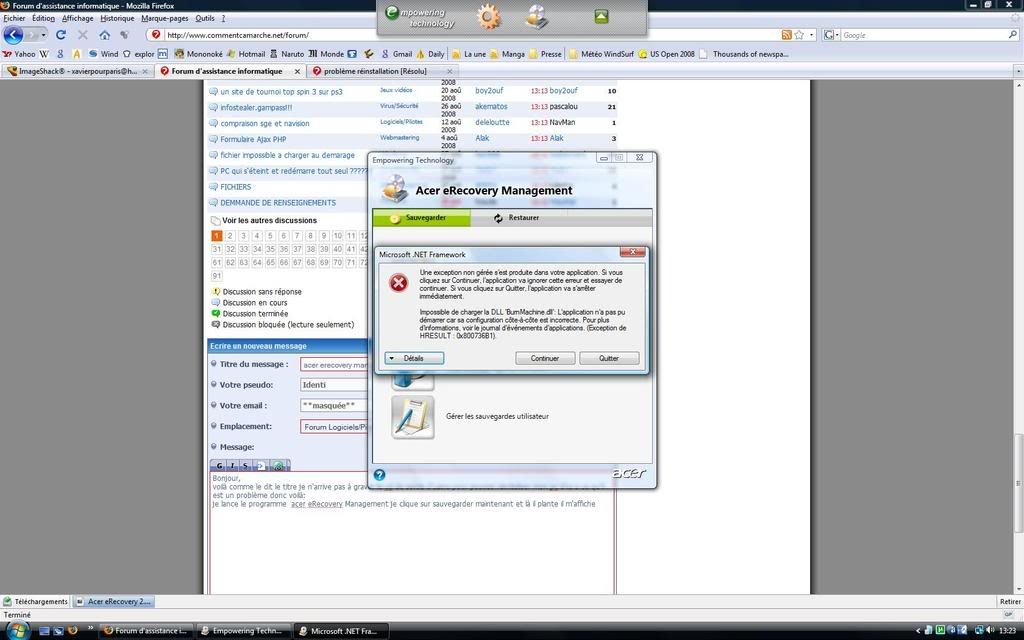Click the Votre email input field
1024x640 pixels.
click(x=334, y=406)
